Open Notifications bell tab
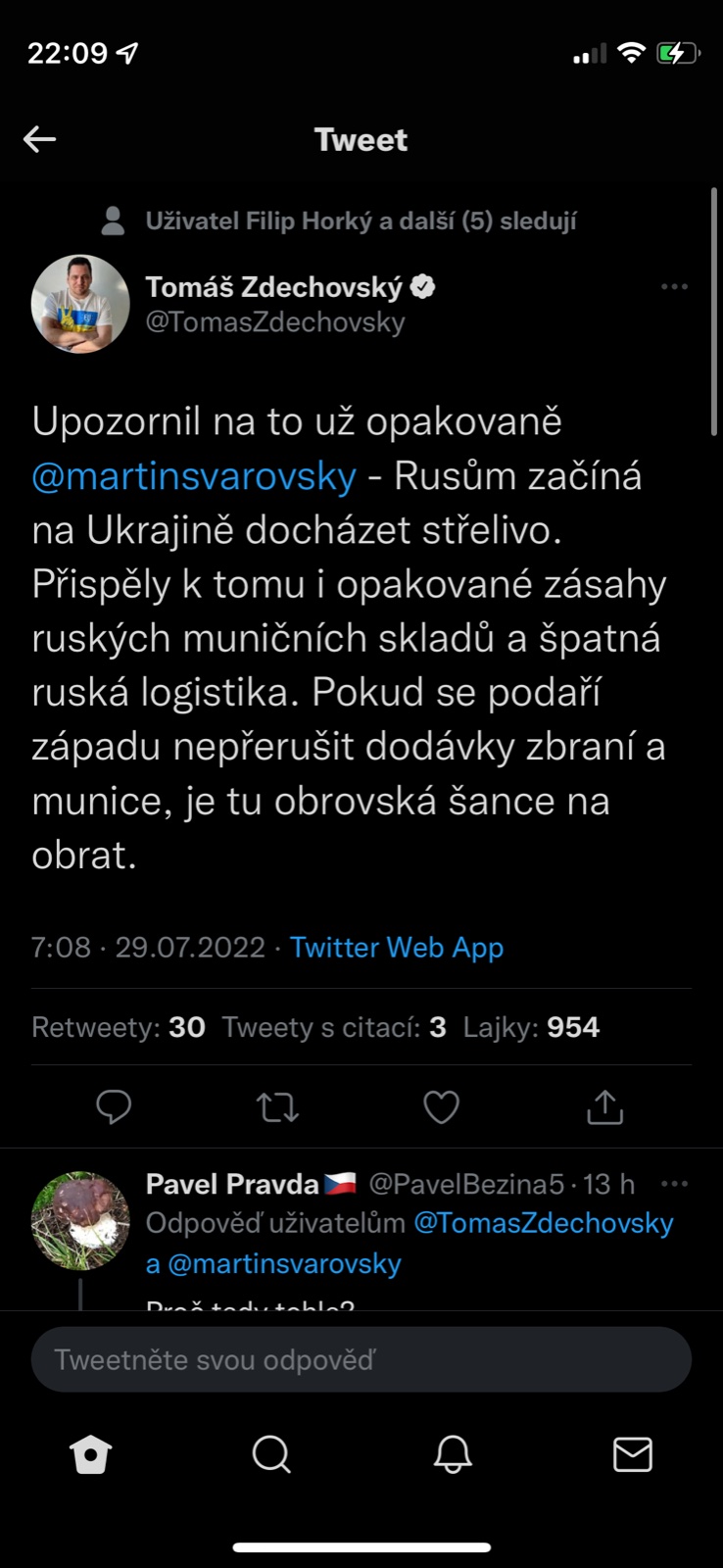Screen dimensions: 723x1568 (x=453, y=1455)
